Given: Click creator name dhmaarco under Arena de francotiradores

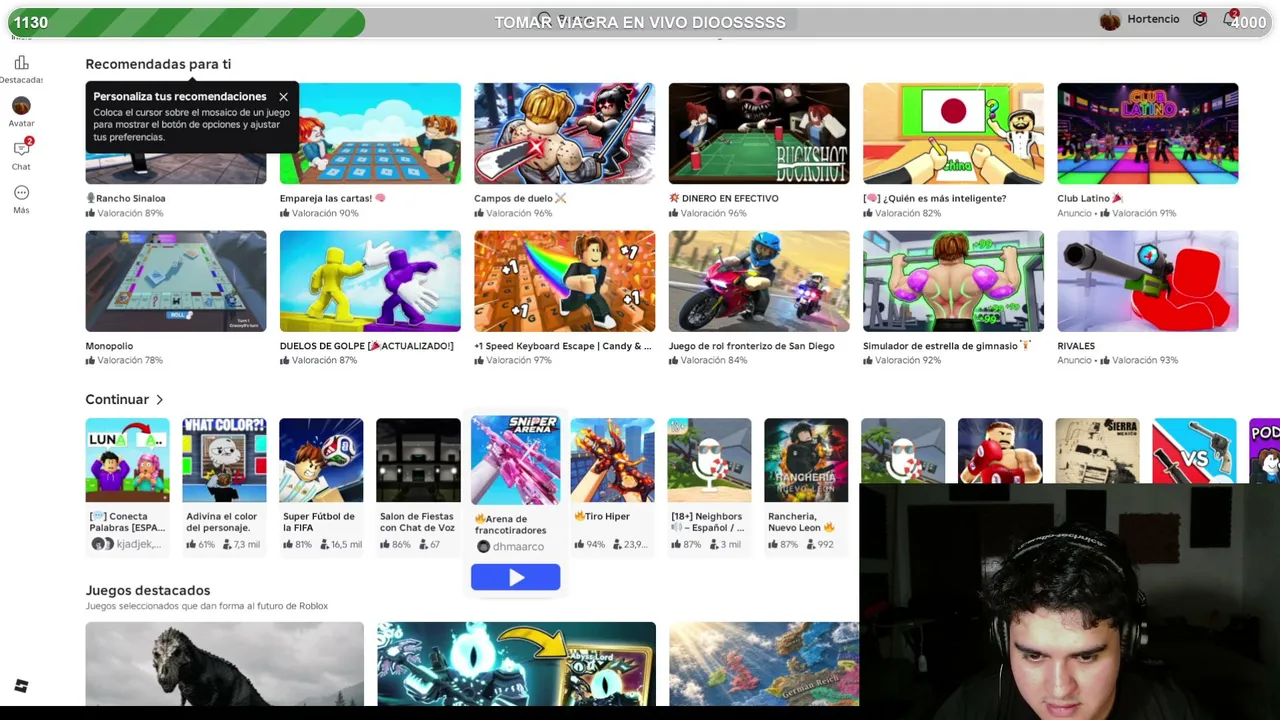Looking at the screenshot, I should pyautogui.click(x=518, y=547).
